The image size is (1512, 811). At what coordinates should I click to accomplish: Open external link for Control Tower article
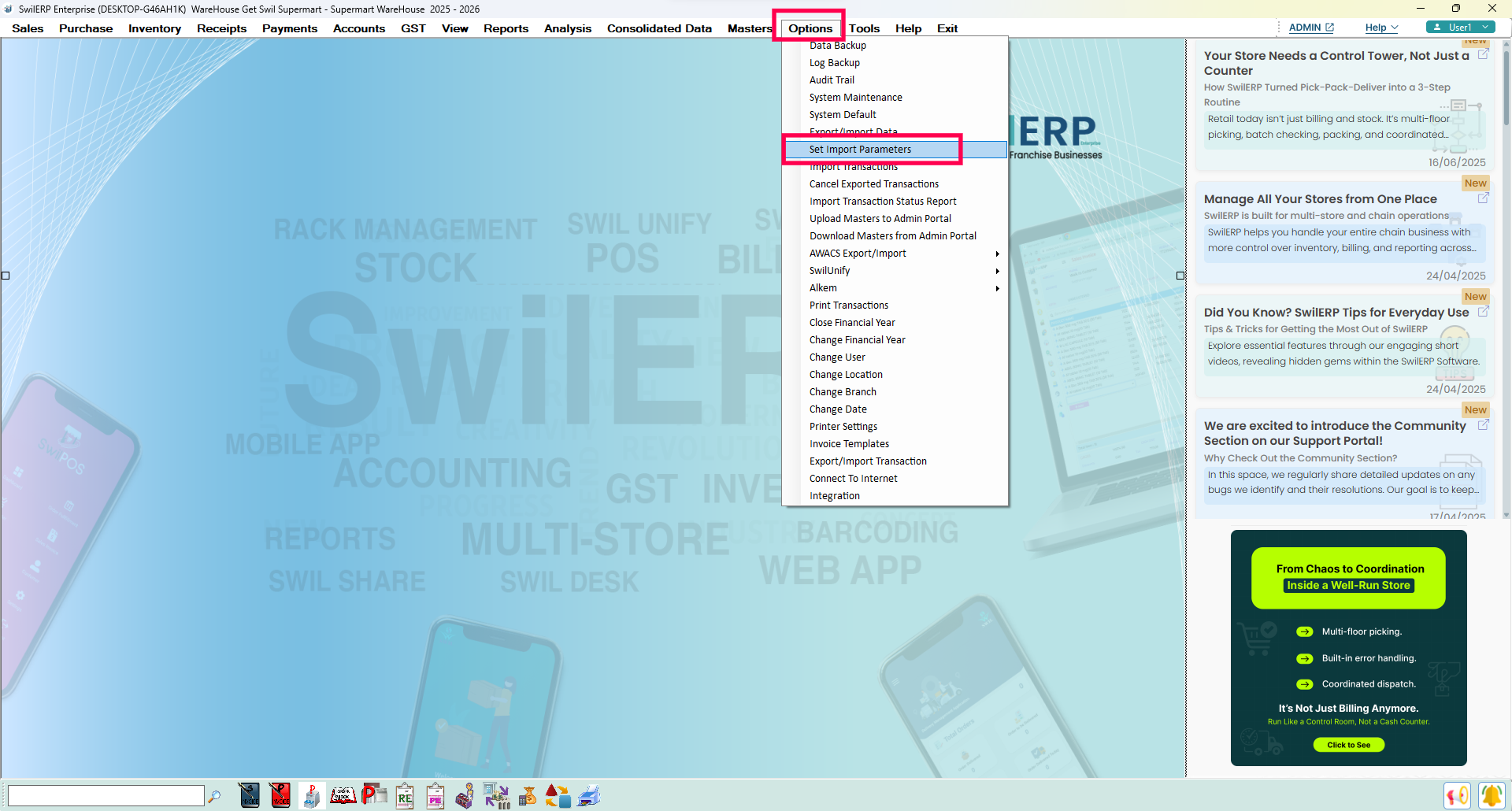(x=1483, y=55)
